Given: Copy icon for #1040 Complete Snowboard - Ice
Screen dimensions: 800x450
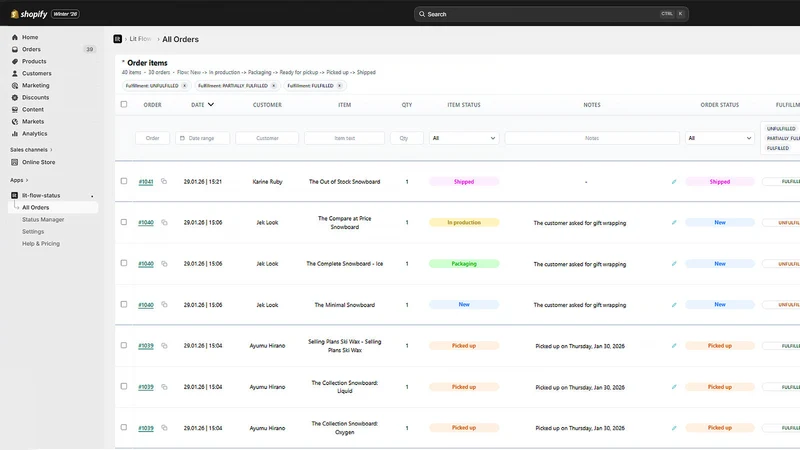Looking at the screenshot, I should point(164,264).
